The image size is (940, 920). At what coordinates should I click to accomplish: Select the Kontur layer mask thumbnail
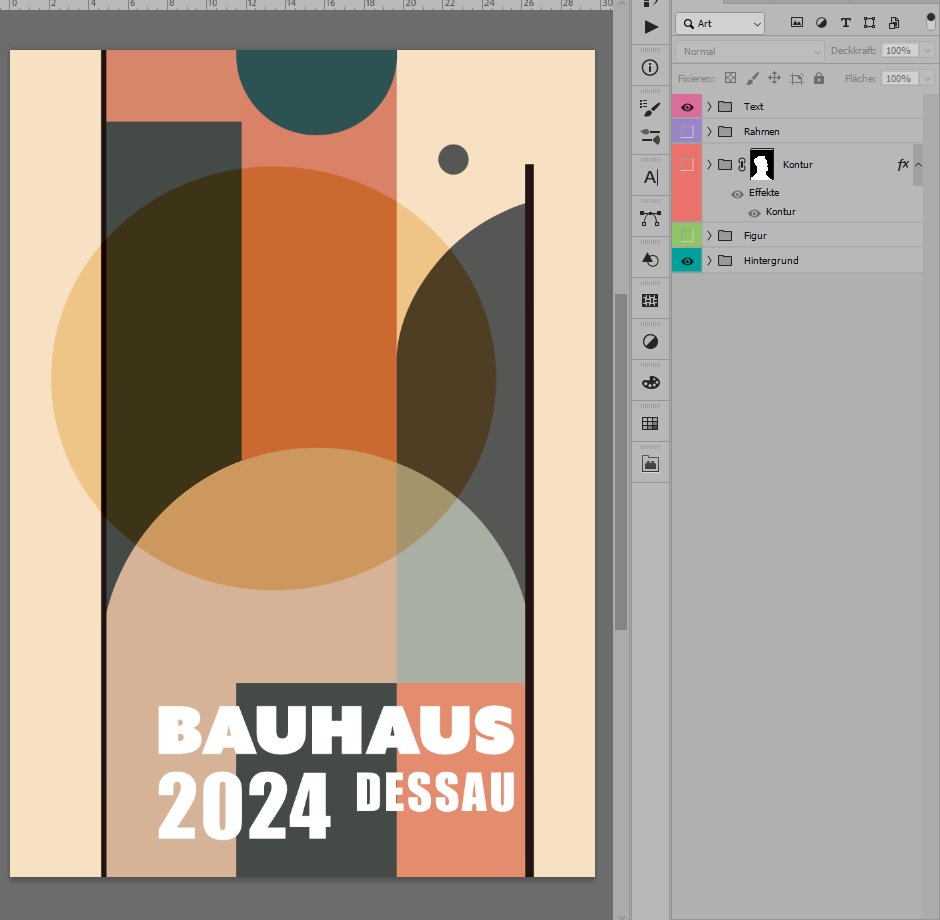[762, 164]
